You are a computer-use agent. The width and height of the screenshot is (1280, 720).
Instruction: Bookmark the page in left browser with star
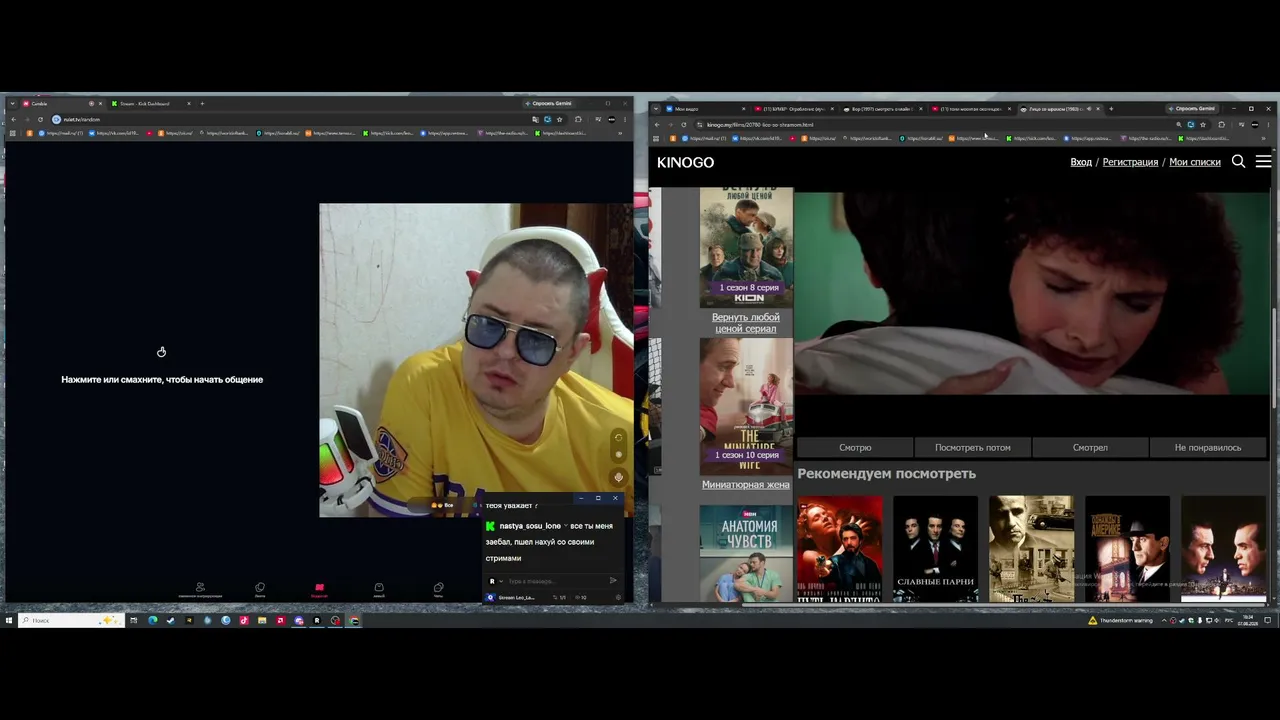tap(559, 119)
